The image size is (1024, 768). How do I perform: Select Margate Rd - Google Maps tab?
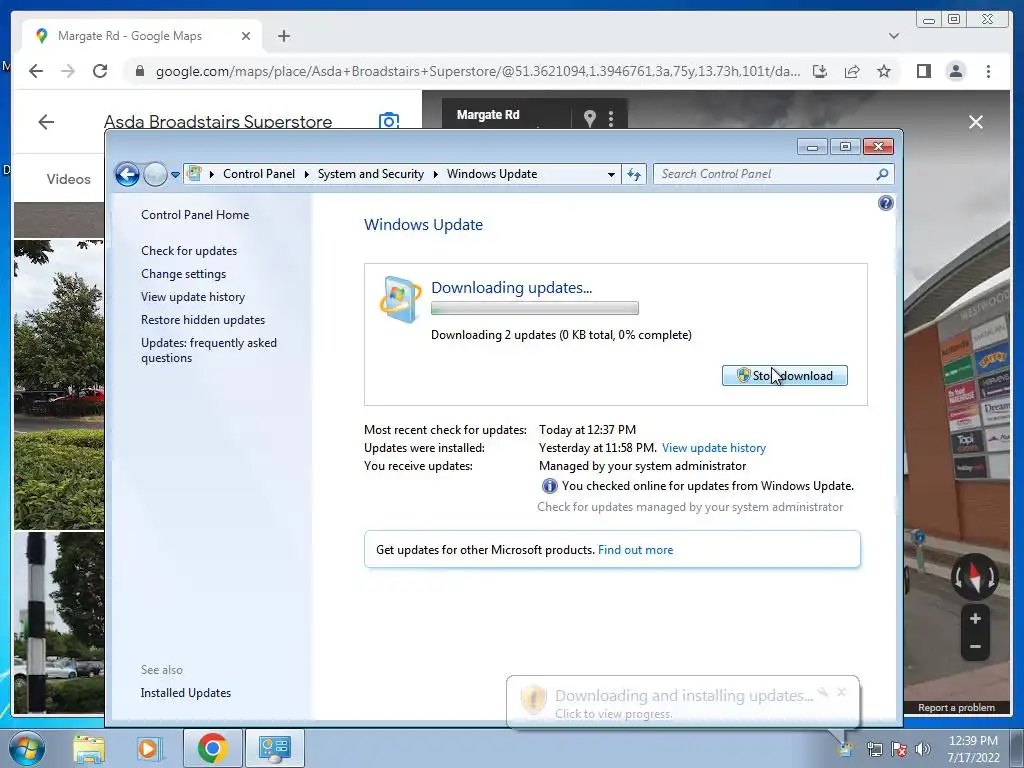coord(129,36)
